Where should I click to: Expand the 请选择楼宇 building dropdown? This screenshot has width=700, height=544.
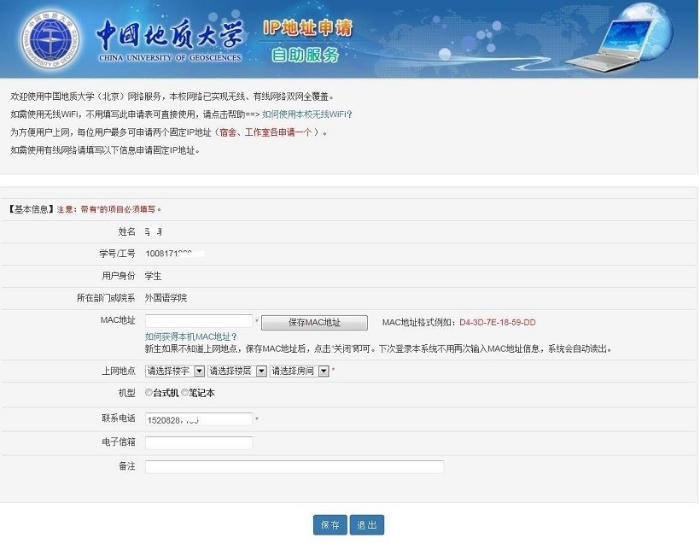(x=175, y=371)
